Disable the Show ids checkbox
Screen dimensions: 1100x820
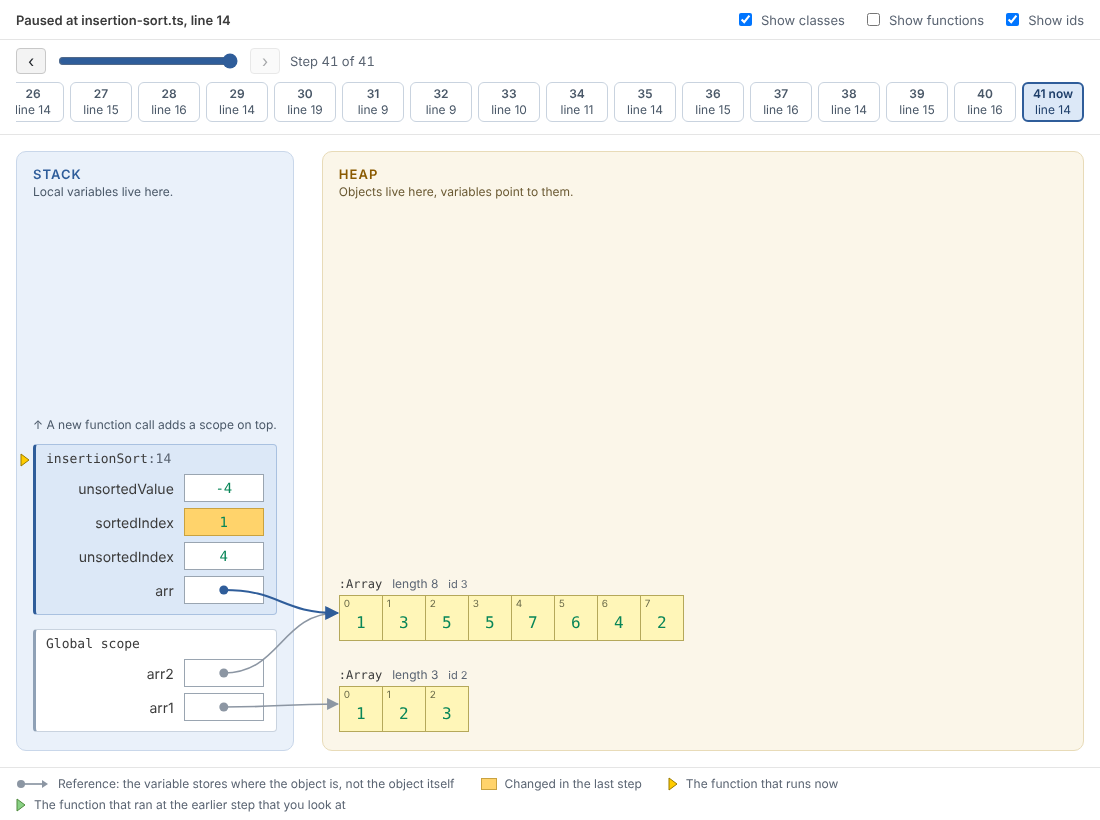(1012, 20)
